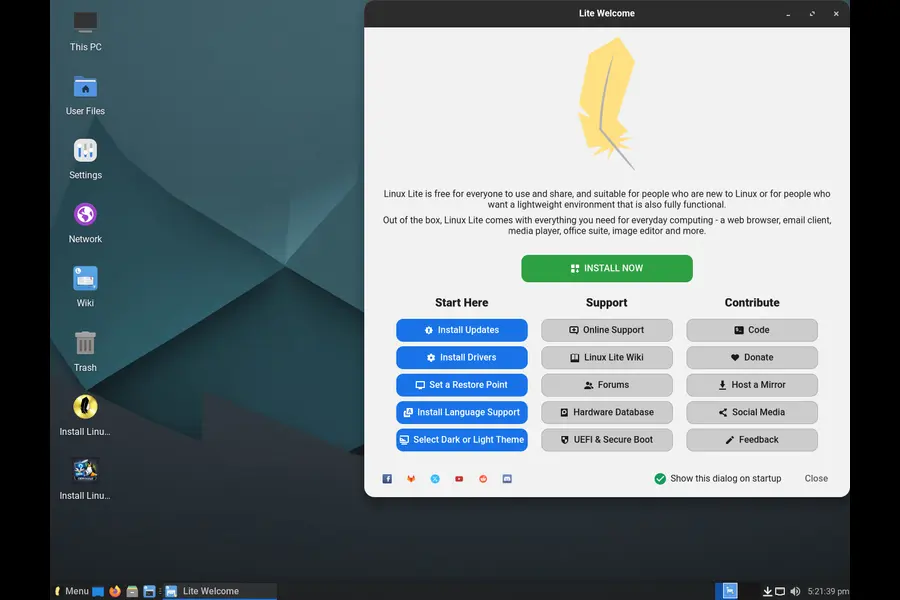Click the show desktop taskbar icon
The image size is (900, 600).
point(98,591)
